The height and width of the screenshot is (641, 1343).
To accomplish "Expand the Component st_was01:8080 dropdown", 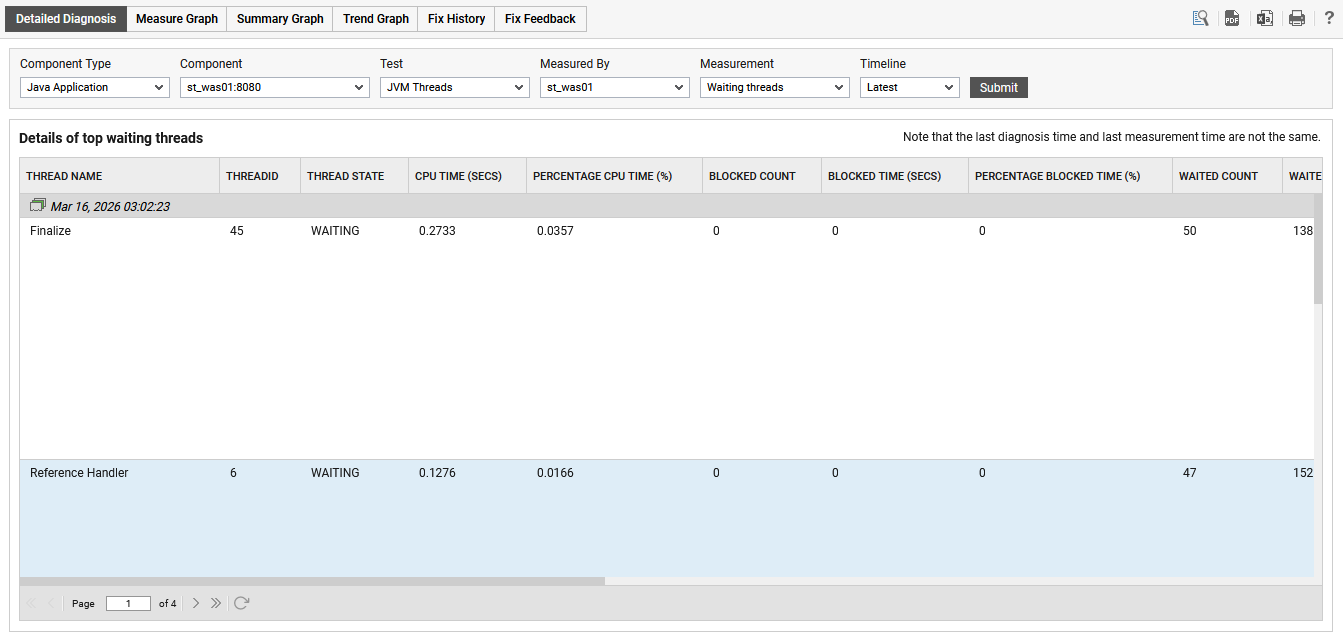I will tap(275, 88).
